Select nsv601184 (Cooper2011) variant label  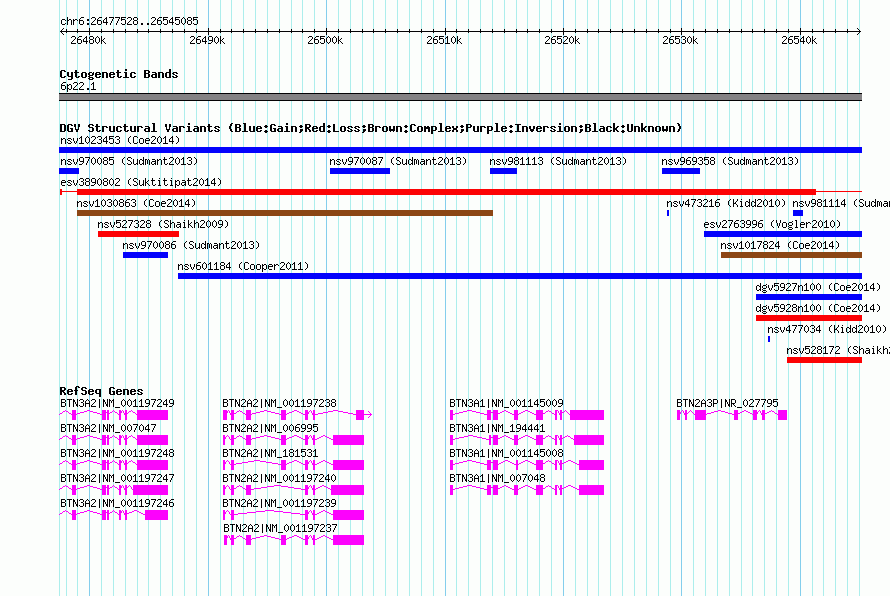pyautogui.click(x=243, y=266)
